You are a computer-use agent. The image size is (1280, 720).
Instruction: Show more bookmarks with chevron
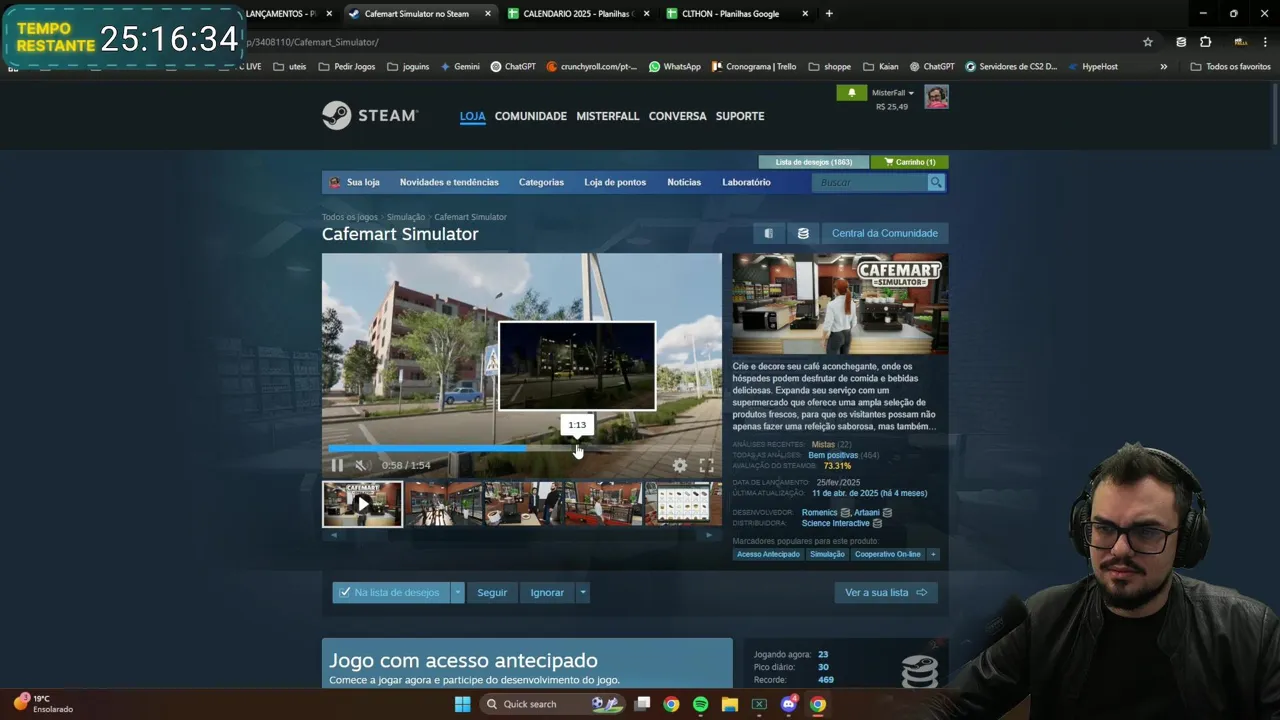(x=1163, y=67)
